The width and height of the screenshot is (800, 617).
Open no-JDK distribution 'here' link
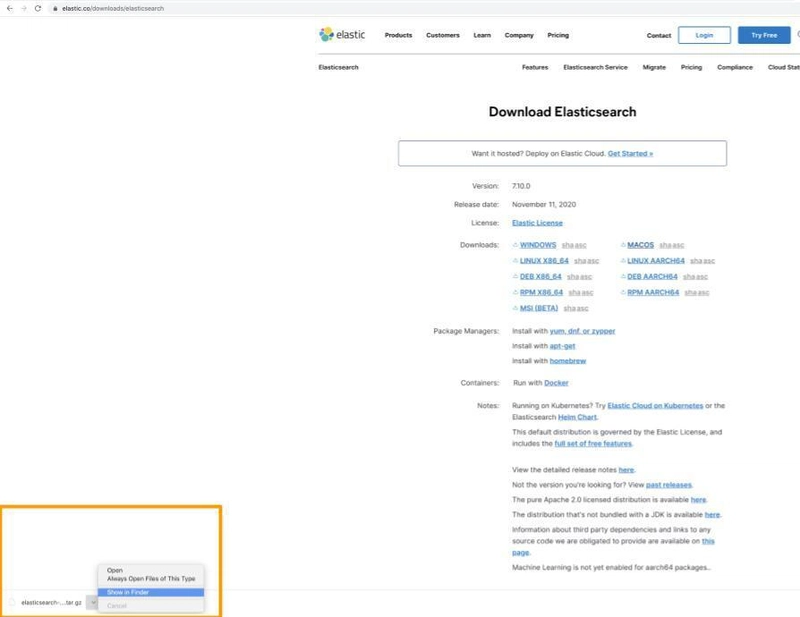click(x=712, y=514)
